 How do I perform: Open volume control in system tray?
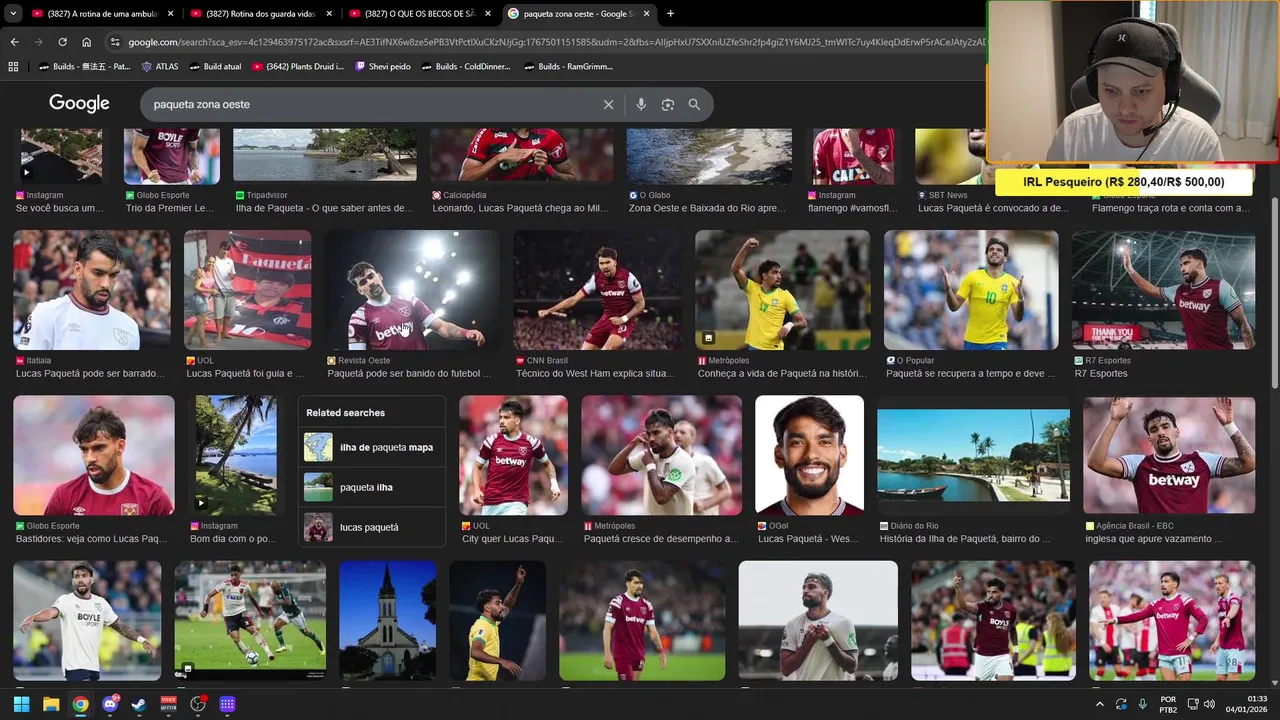point(1210,704)
